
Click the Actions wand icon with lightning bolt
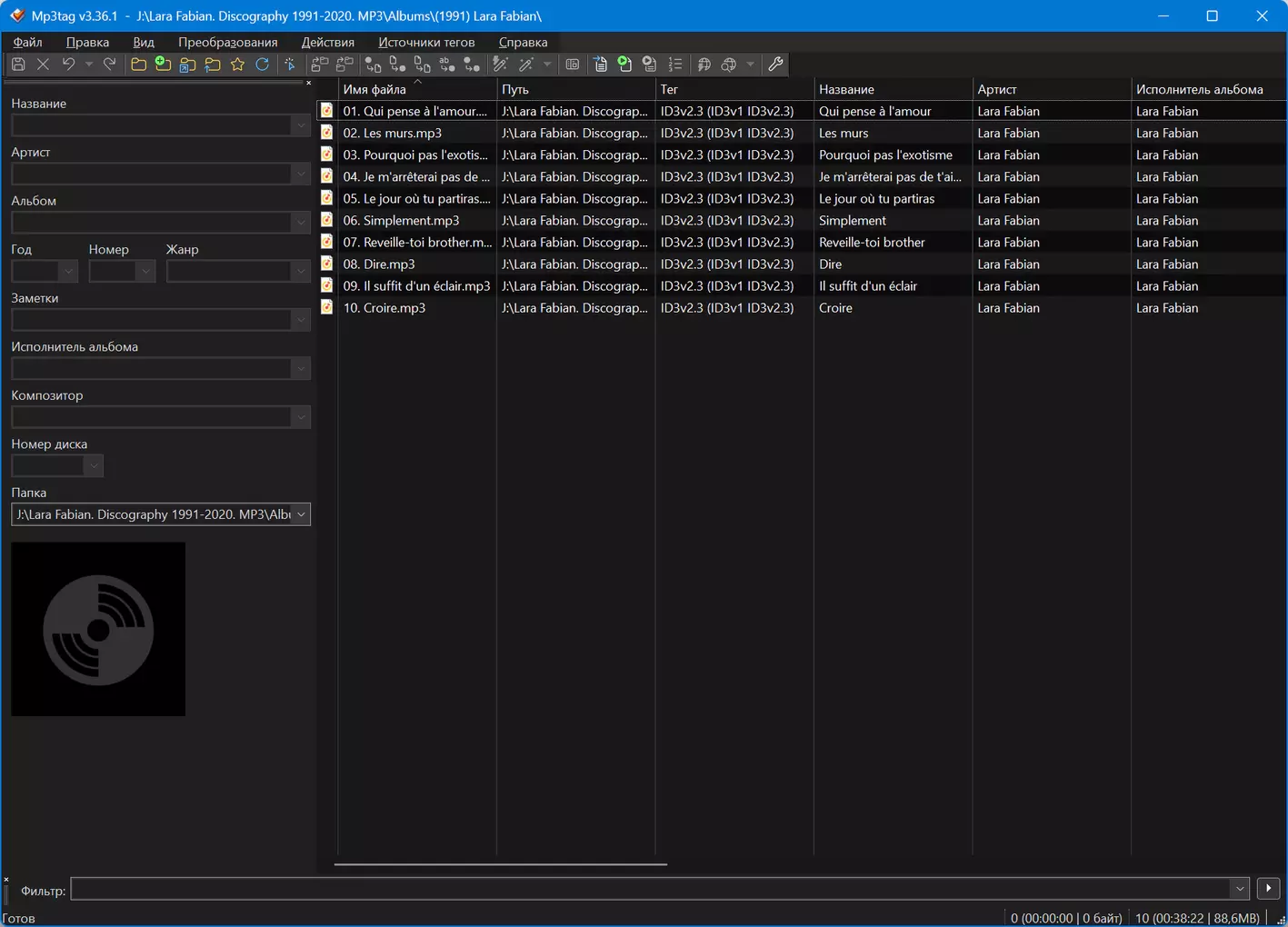(x=500, y=65)
